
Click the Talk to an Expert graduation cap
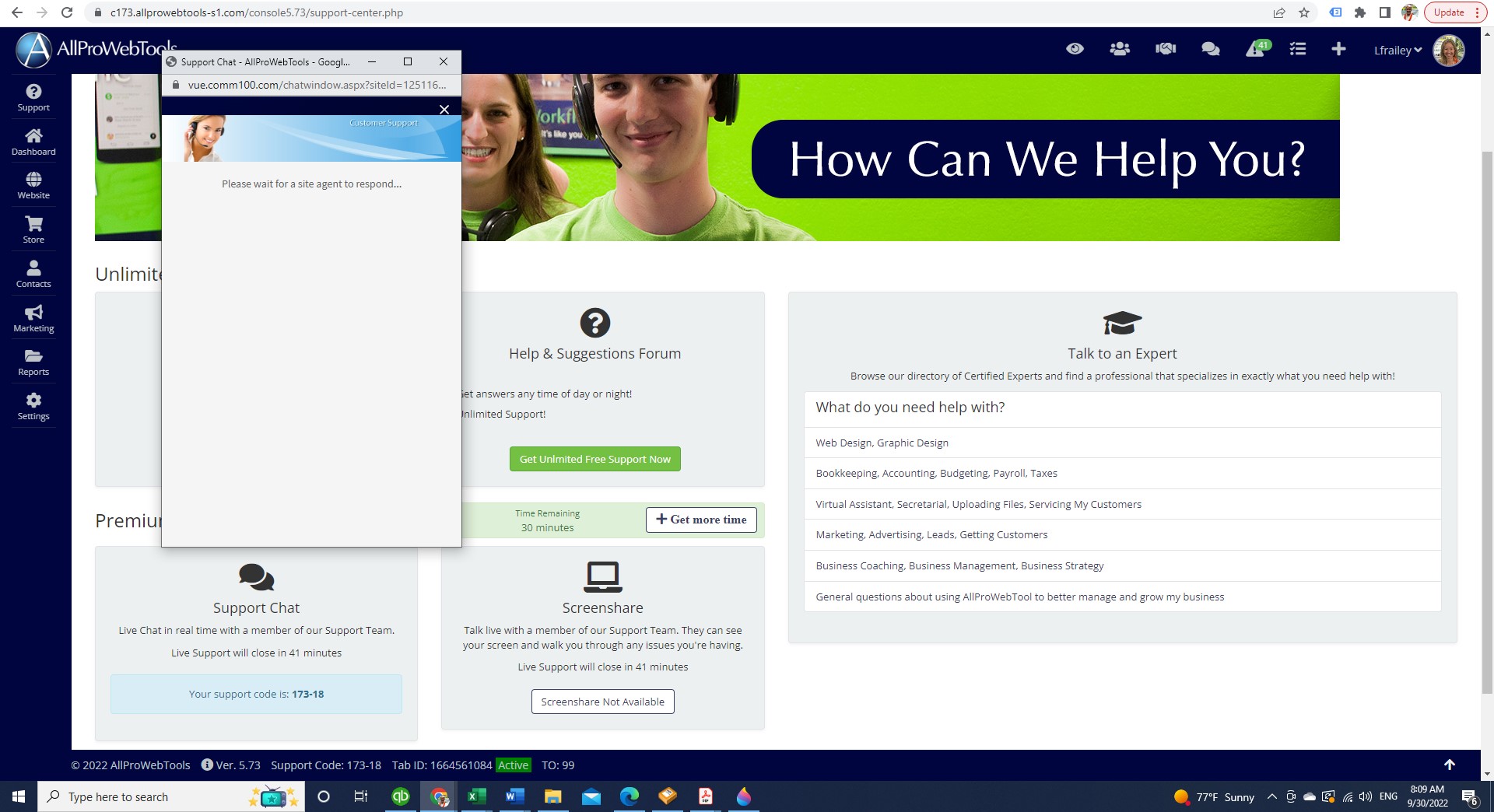pos(1122,323)
